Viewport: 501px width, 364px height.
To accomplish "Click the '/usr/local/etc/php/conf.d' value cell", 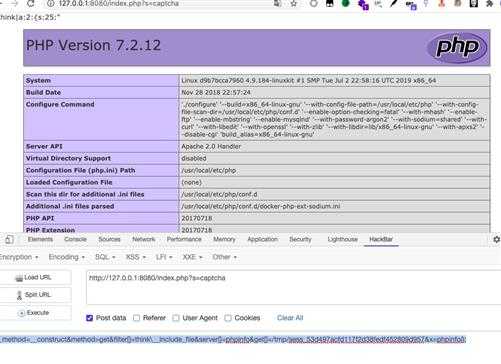I will pos(334,194).
